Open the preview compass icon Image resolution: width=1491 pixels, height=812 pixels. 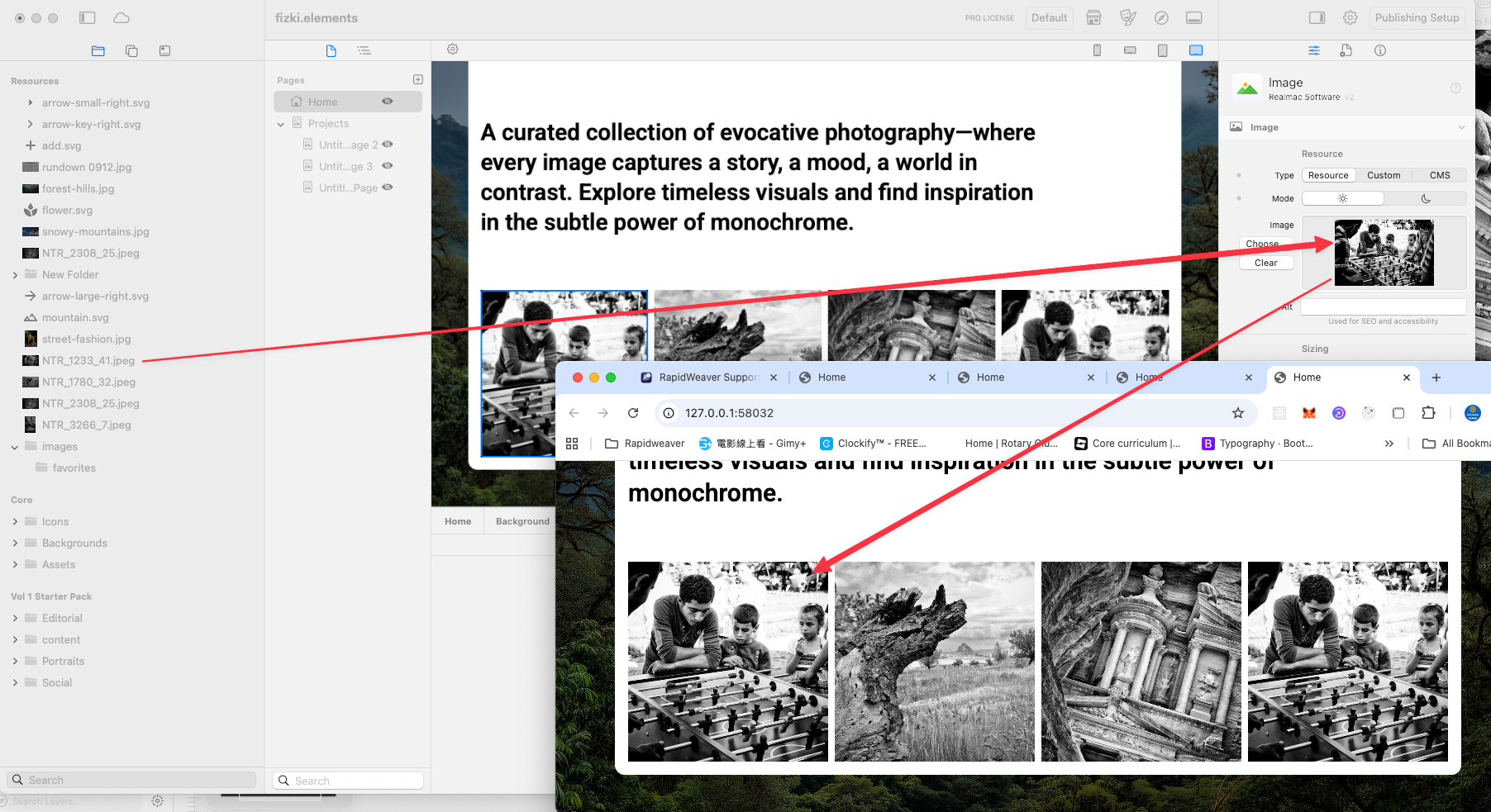coord(1161,17)
